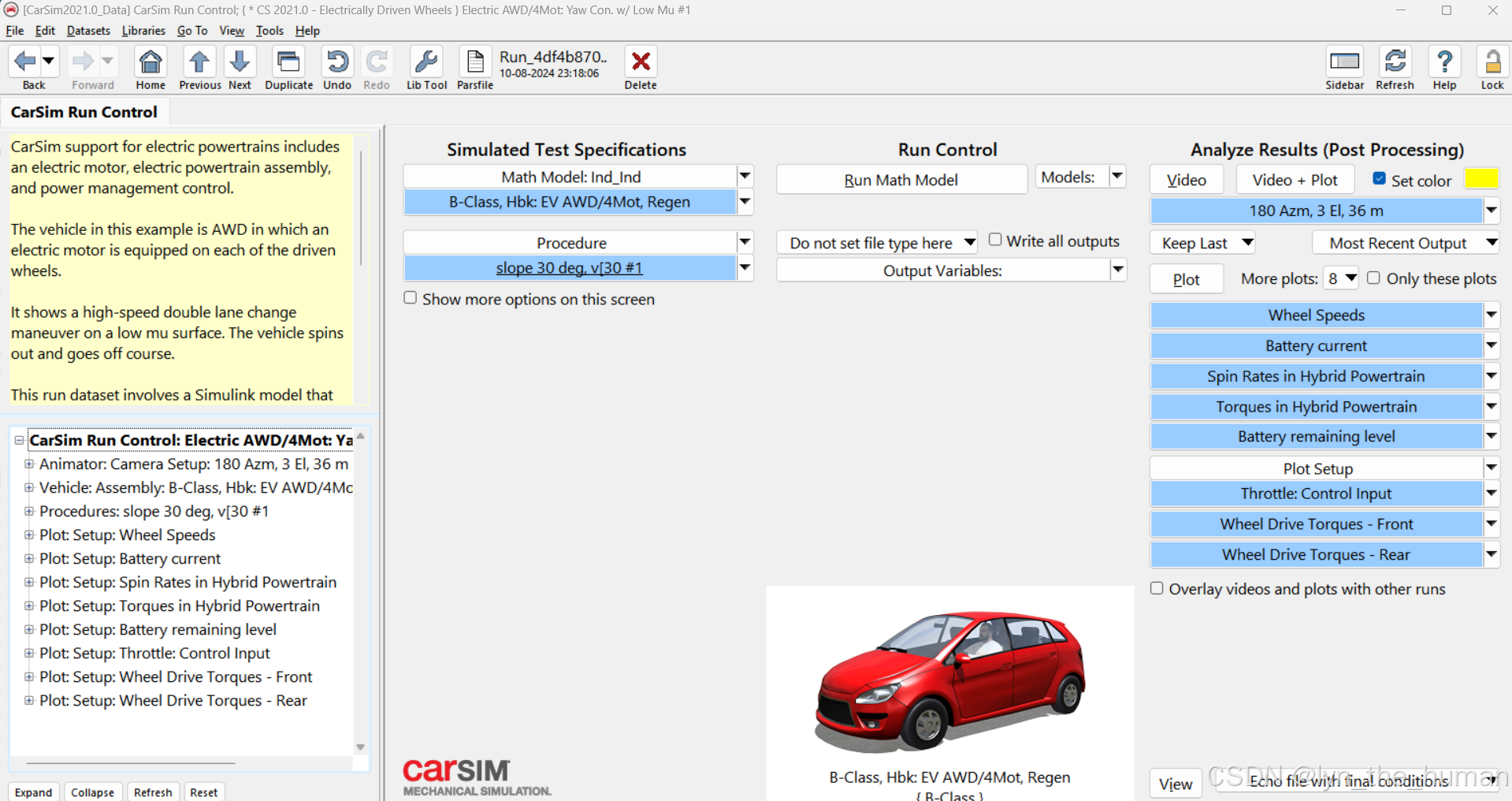Select Plot: Setup: Throttle: Control Input tree row
1512x801 pixels.
point(154,653)
